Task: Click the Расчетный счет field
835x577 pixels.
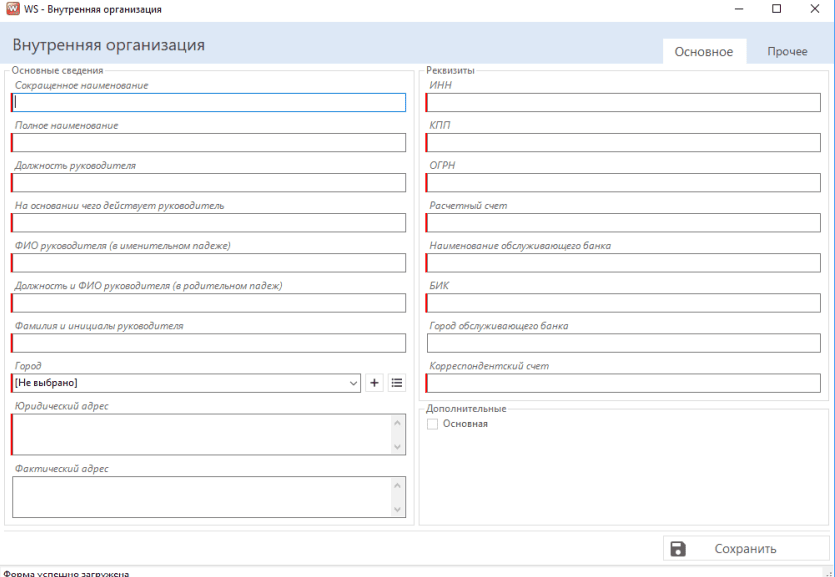Action: coord(624,222)
